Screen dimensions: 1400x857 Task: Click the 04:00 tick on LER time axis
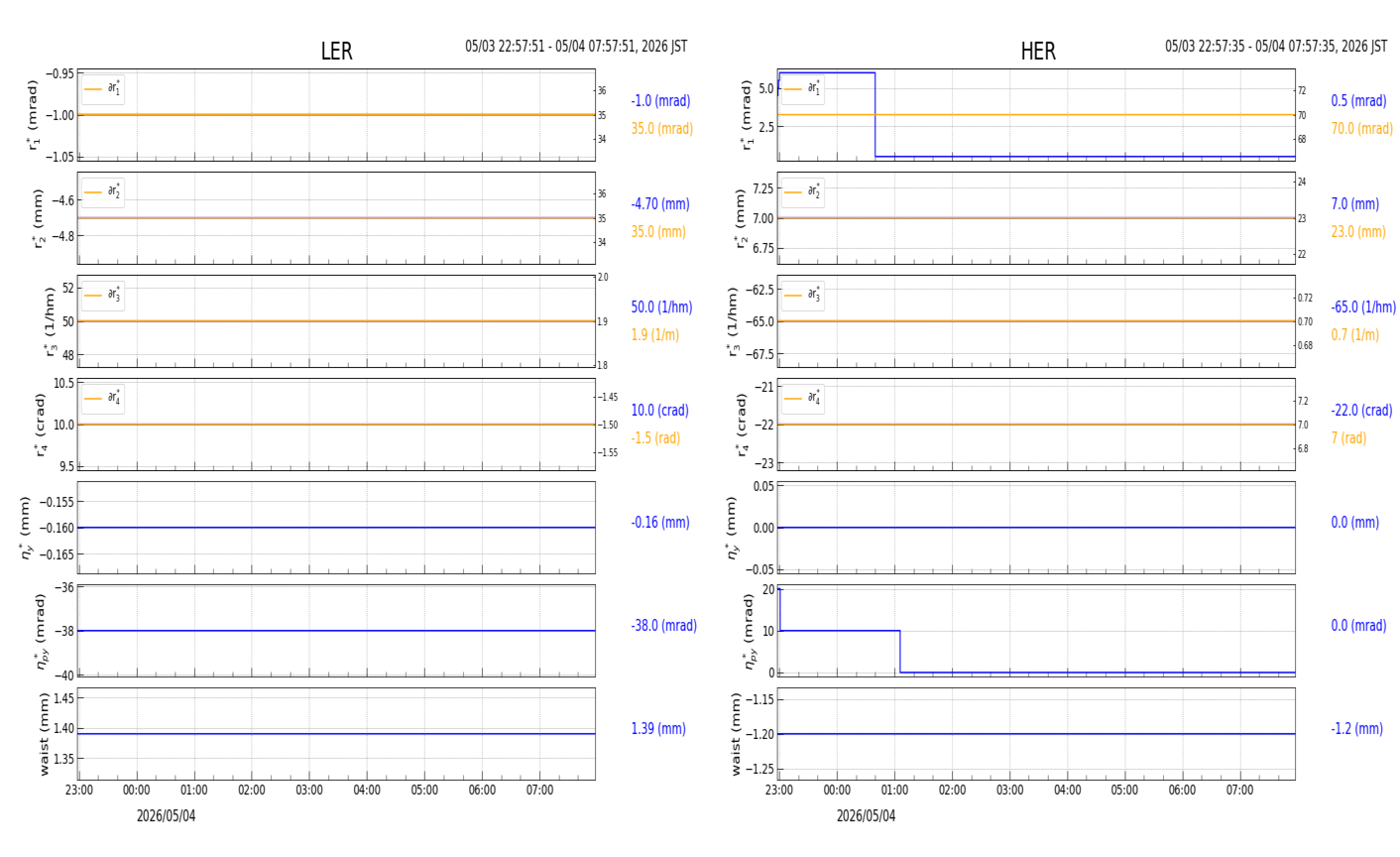[367, 791]
